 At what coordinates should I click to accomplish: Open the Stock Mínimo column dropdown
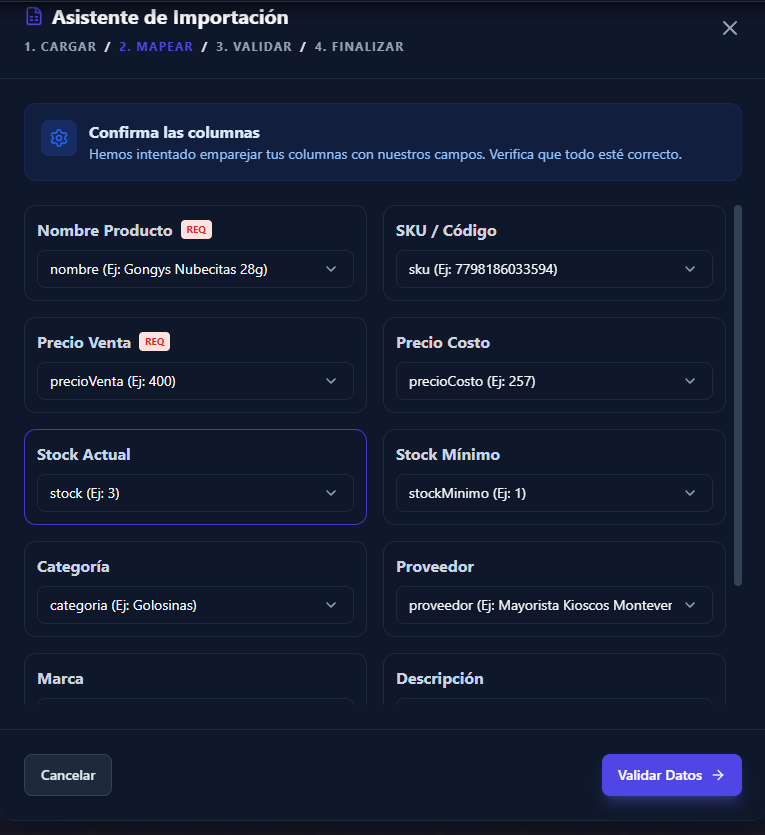pos(554,493)
